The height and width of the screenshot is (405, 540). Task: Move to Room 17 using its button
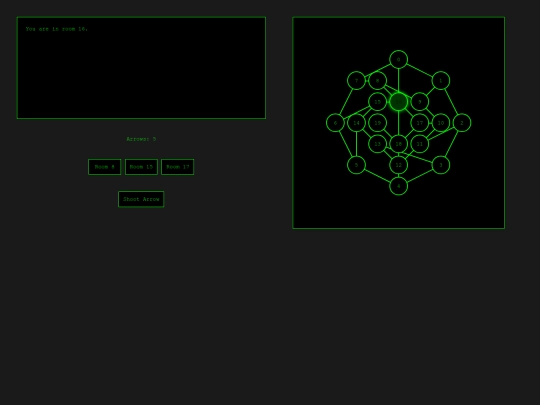click(178, 167)
